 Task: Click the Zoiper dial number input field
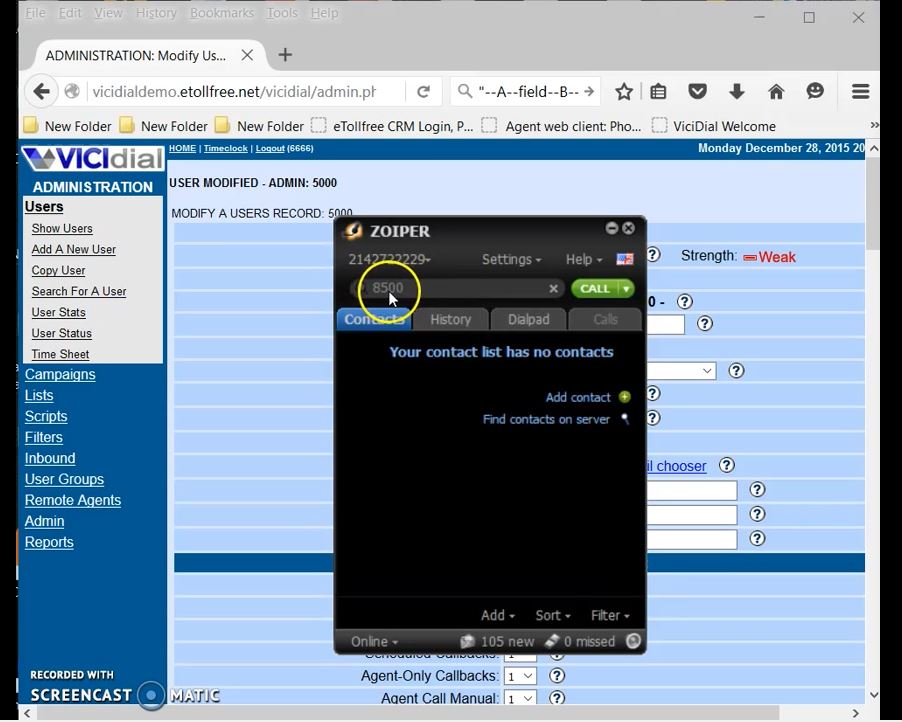pos(457,288)
